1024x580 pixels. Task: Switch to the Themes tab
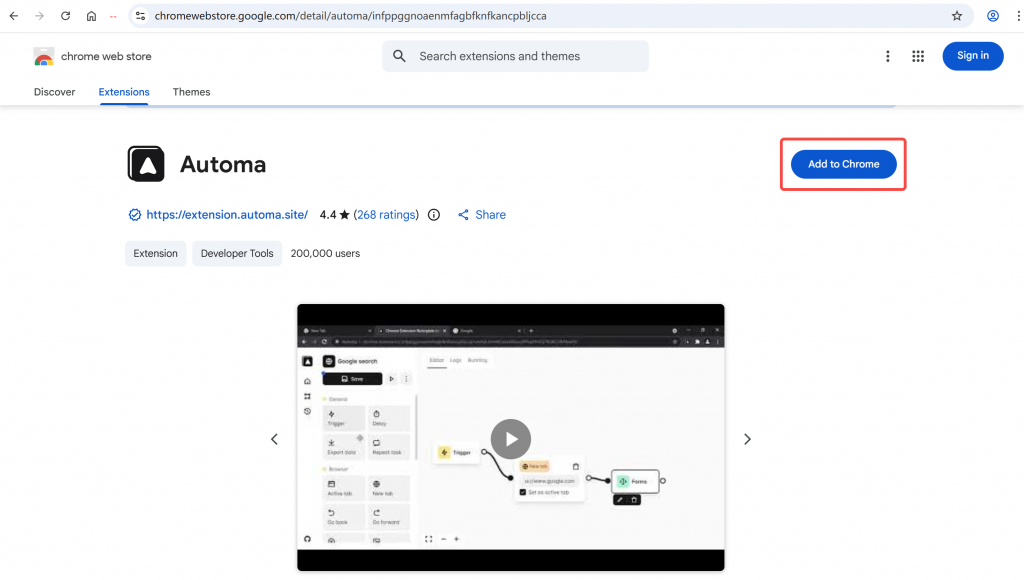point(191,92)
